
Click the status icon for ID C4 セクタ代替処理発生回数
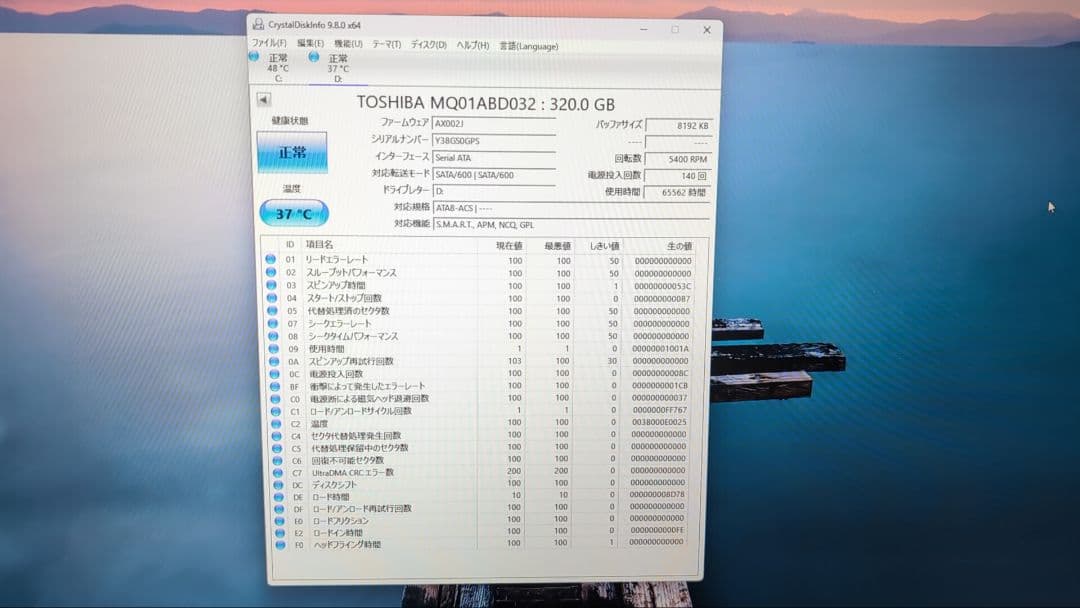click(x=276, y=436)
